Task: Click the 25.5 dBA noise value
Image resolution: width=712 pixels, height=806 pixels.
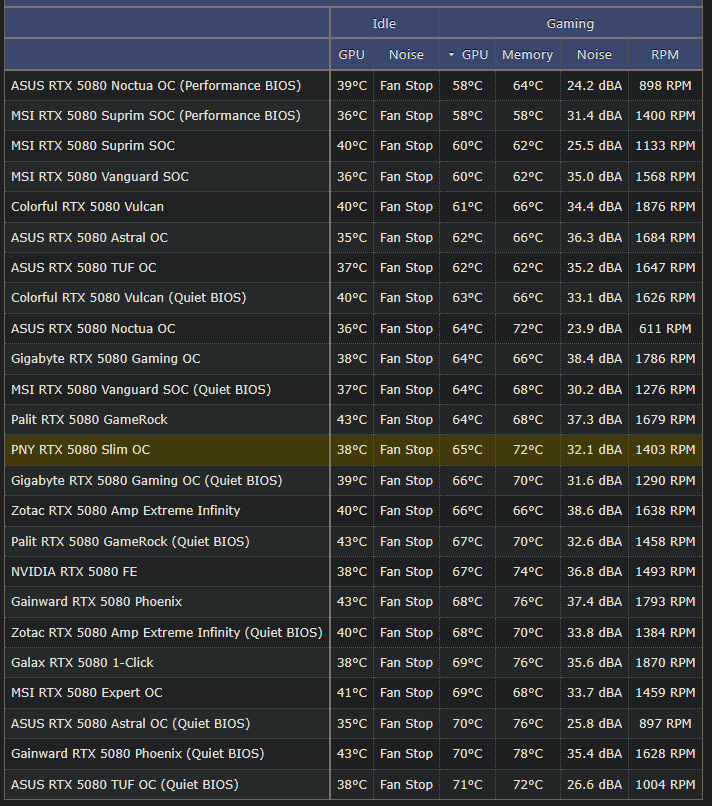Action: click(x=594, y=146)
